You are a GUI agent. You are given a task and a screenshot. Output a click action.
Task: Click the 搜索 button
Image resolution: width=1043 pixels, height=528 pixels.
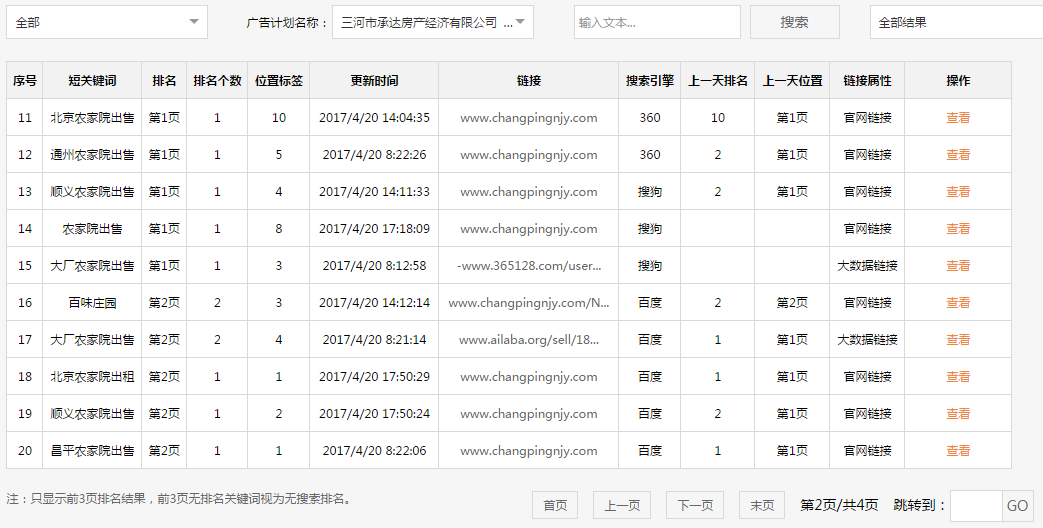click(x=795, y=23)
